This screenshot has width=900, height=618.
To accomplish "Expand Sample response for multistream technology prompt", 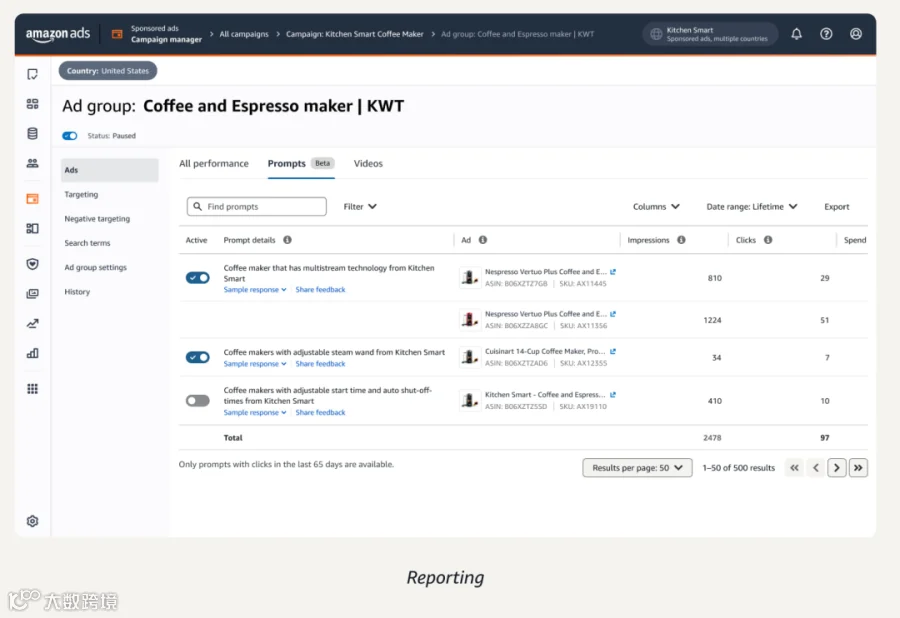I will click(255, 290).
